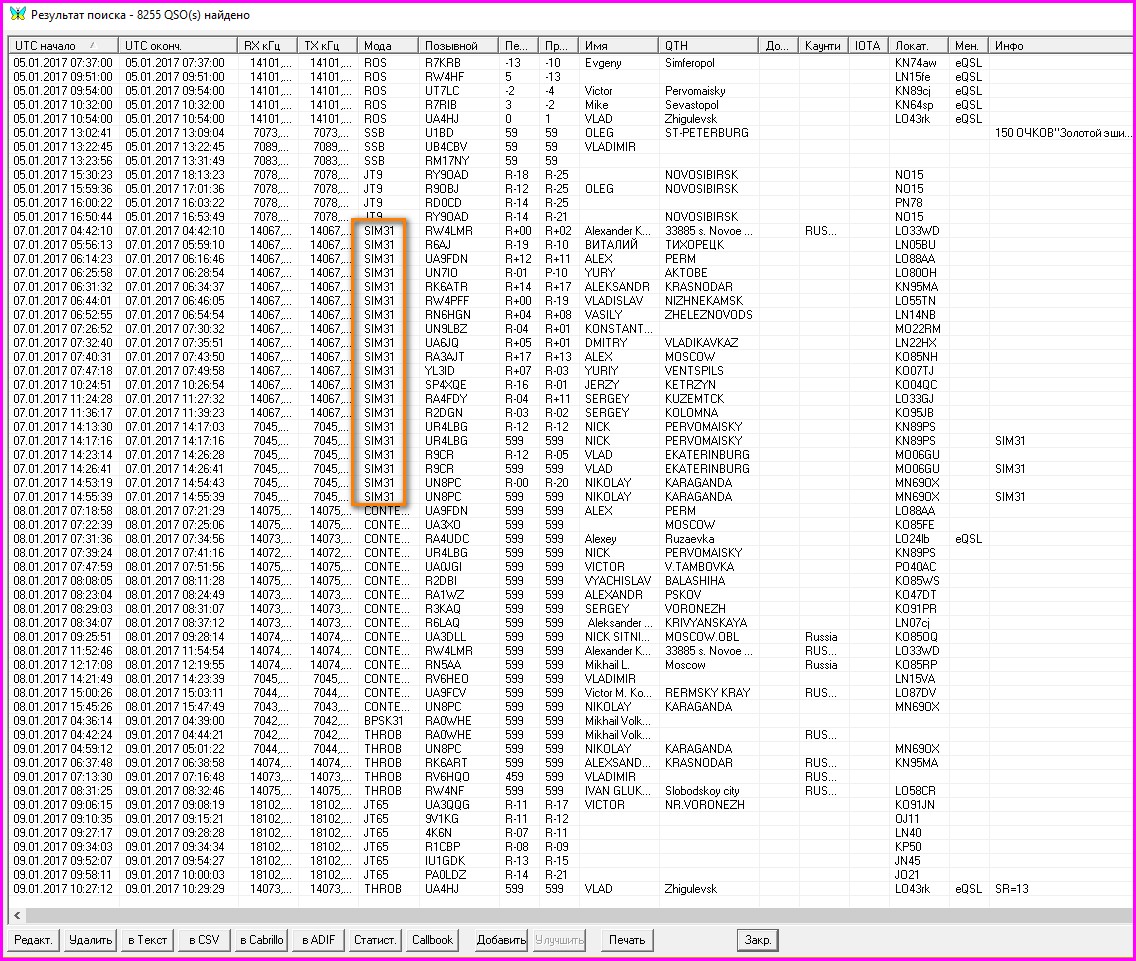Select the row with callsign SP4XQE
1136x961 pixels.
[446, 385]
